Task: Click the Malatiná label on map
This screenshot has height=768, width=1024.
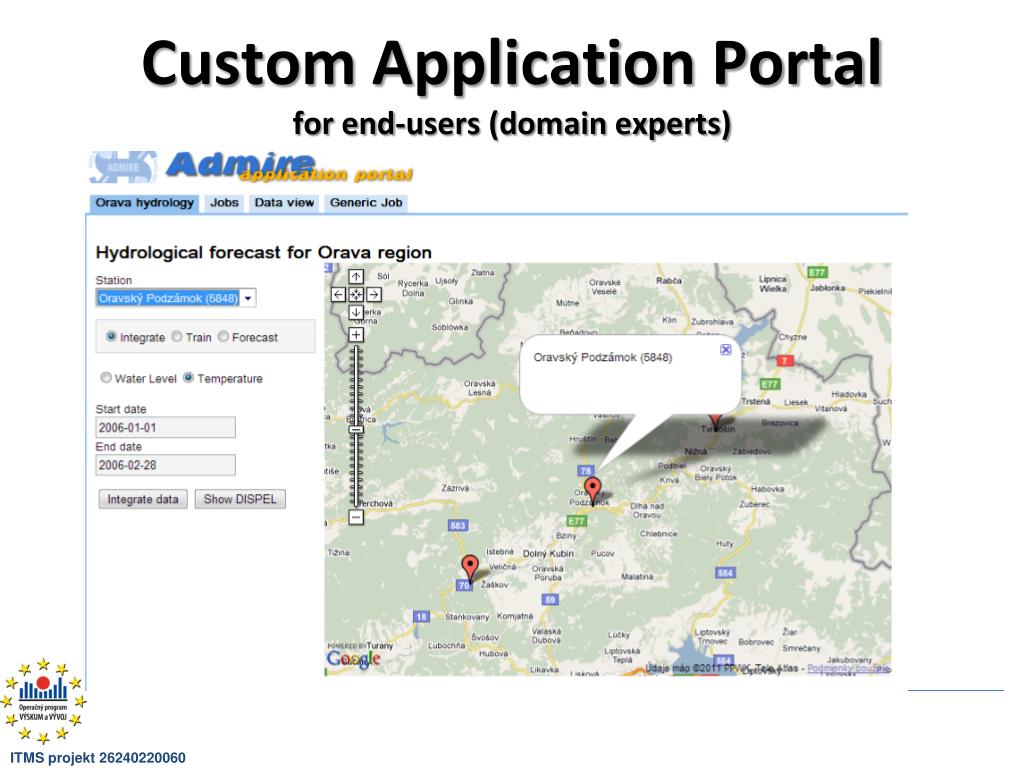Action: [637, 577]
